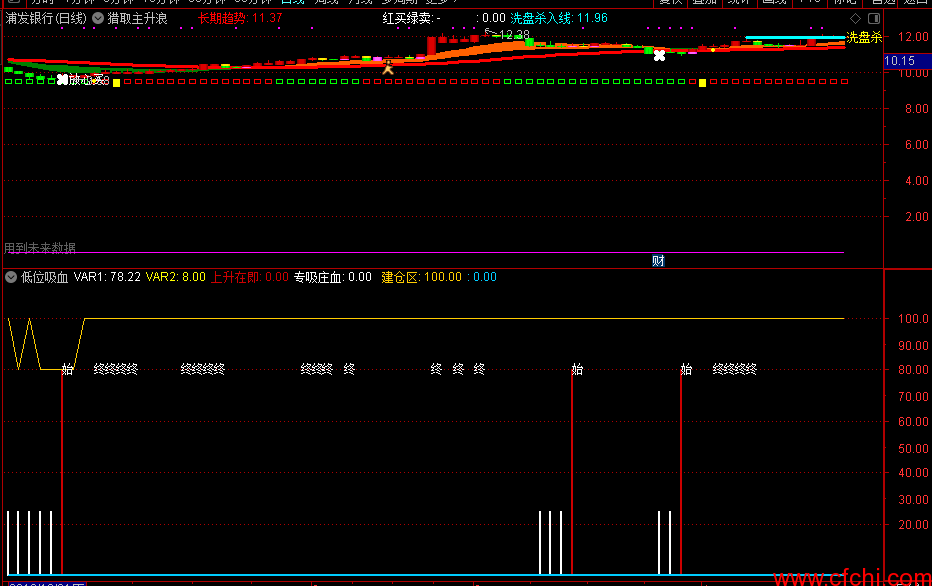Click the white X marker beside 放心买
This screenshot has height=586, width=932.
[x=62, y=80]
